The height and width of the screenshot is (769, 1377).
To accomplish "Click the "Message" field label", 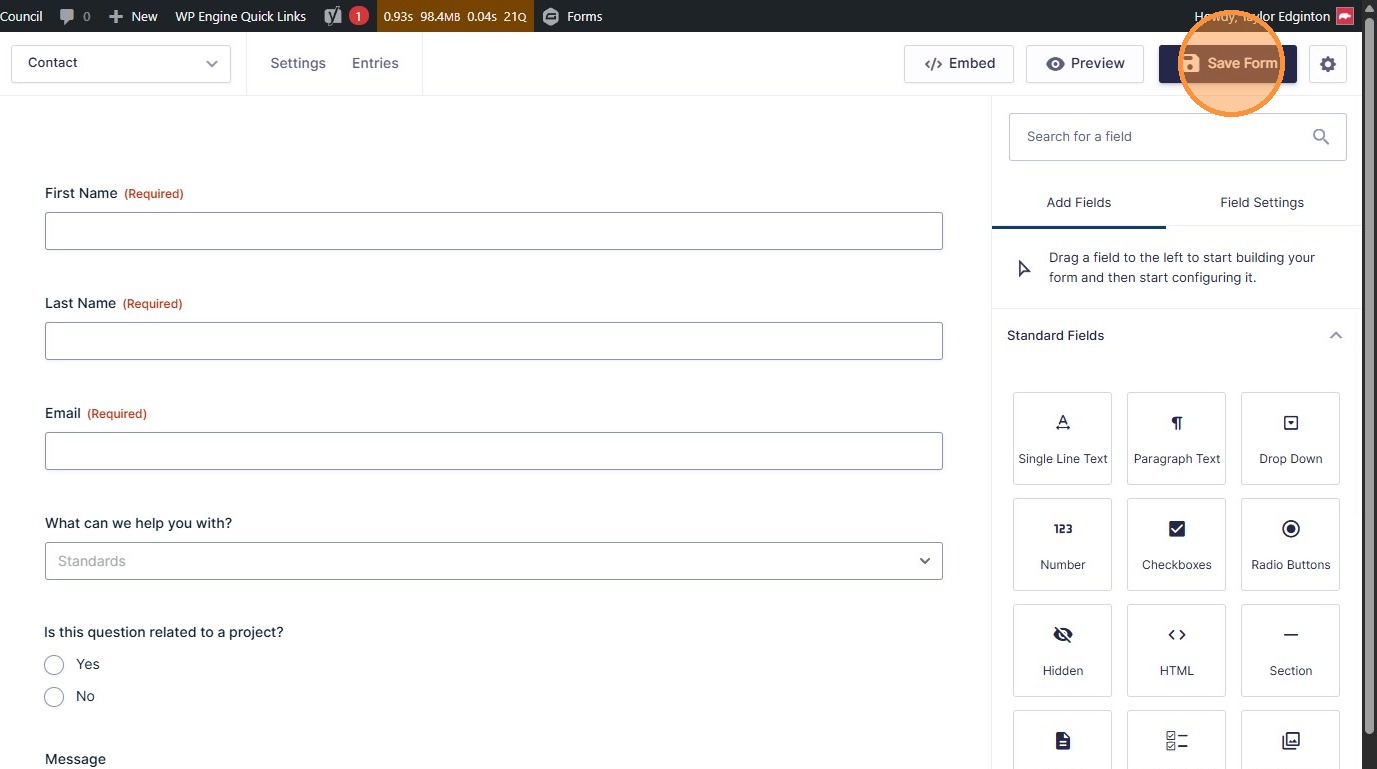I will (75, 759).
